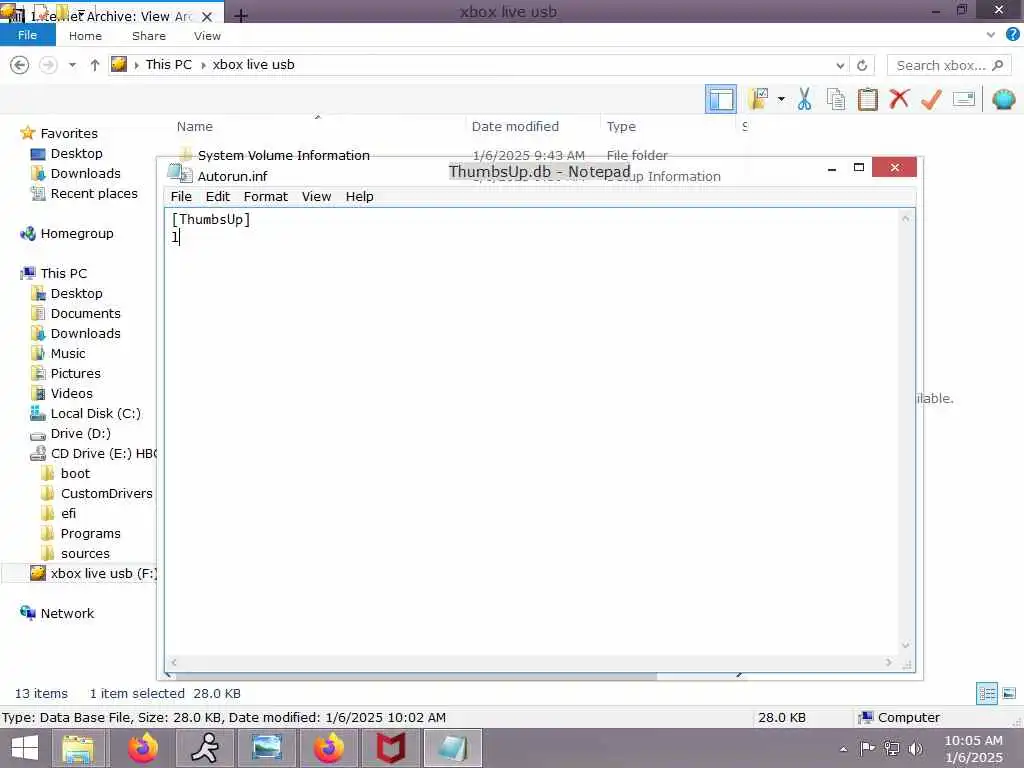1024x768 pixels.
Task: Open Classic Shell settings shell icon
Action: 1003,99
